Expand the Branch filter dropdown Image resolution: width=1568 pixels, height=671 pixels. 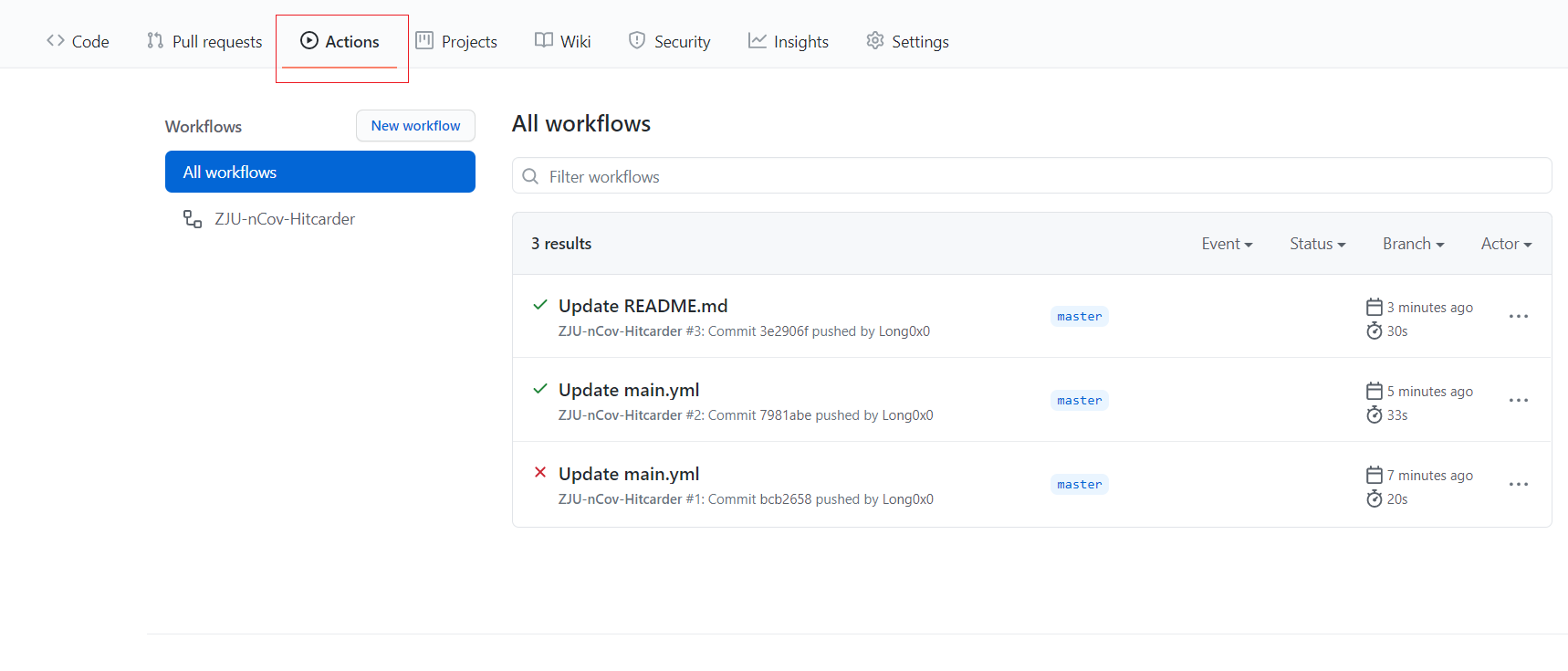tap(1413, 244)
